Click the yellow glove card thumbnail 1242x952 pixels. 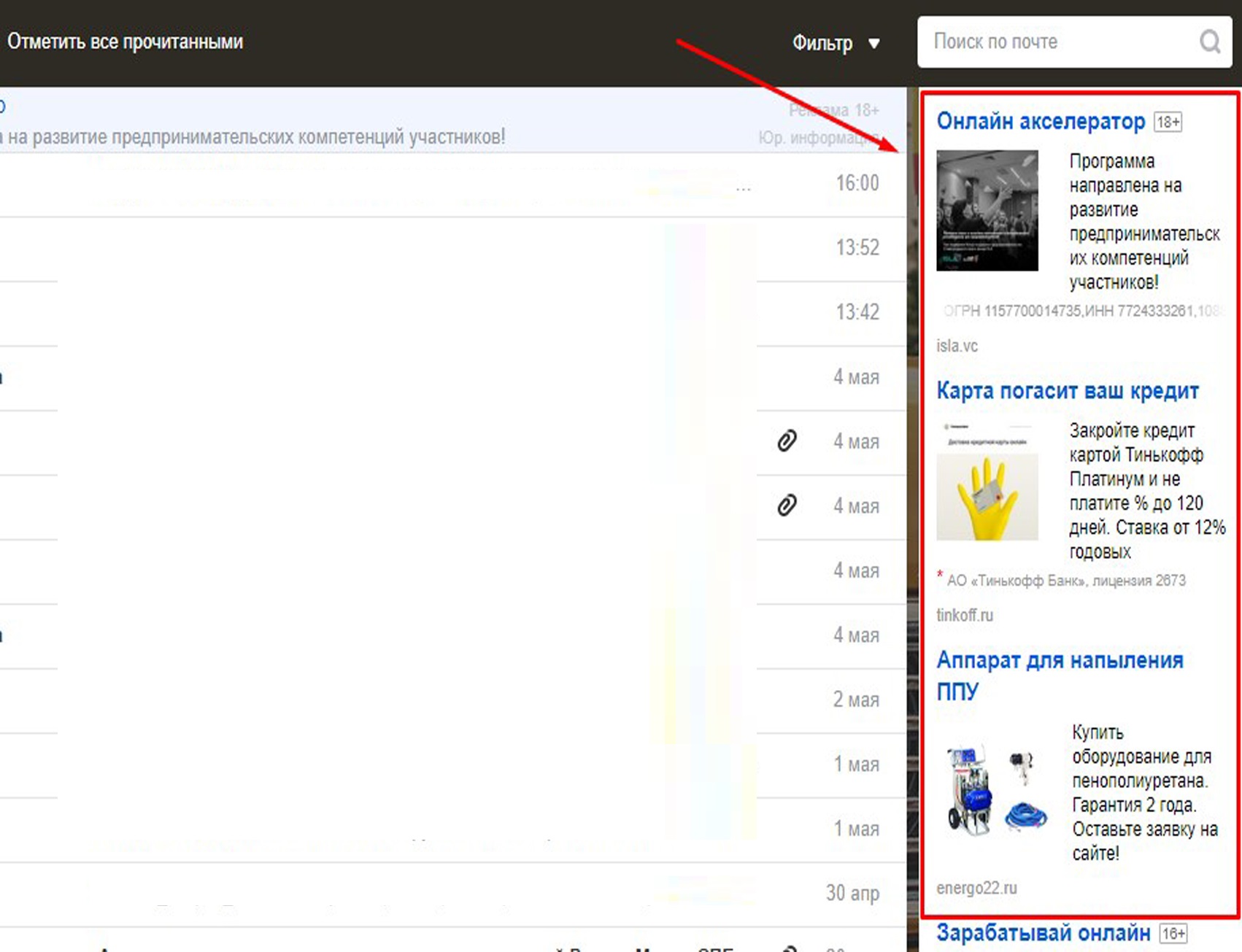[987, 481]
